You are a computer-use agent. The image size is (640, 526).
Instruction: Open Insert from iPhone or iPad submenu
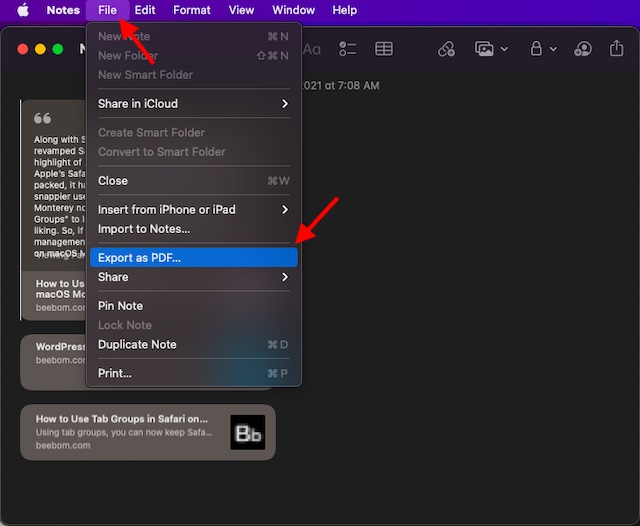pos(193,210)
